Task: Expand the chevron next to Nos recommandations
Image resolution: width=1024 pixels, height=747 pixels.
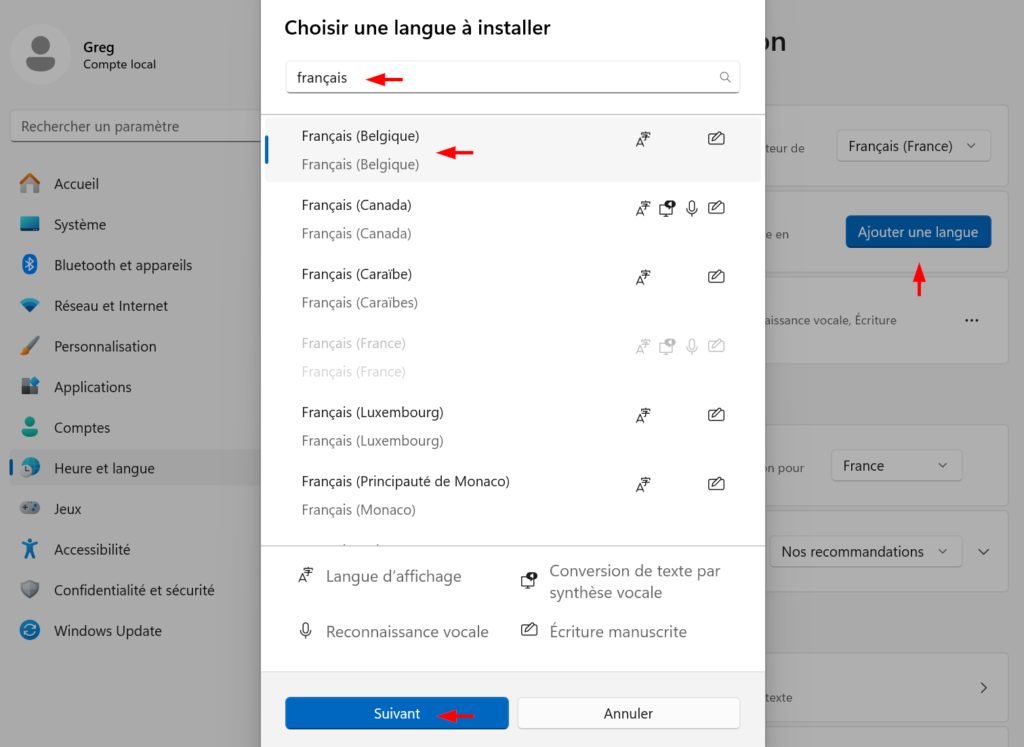Action: (984, 552)
